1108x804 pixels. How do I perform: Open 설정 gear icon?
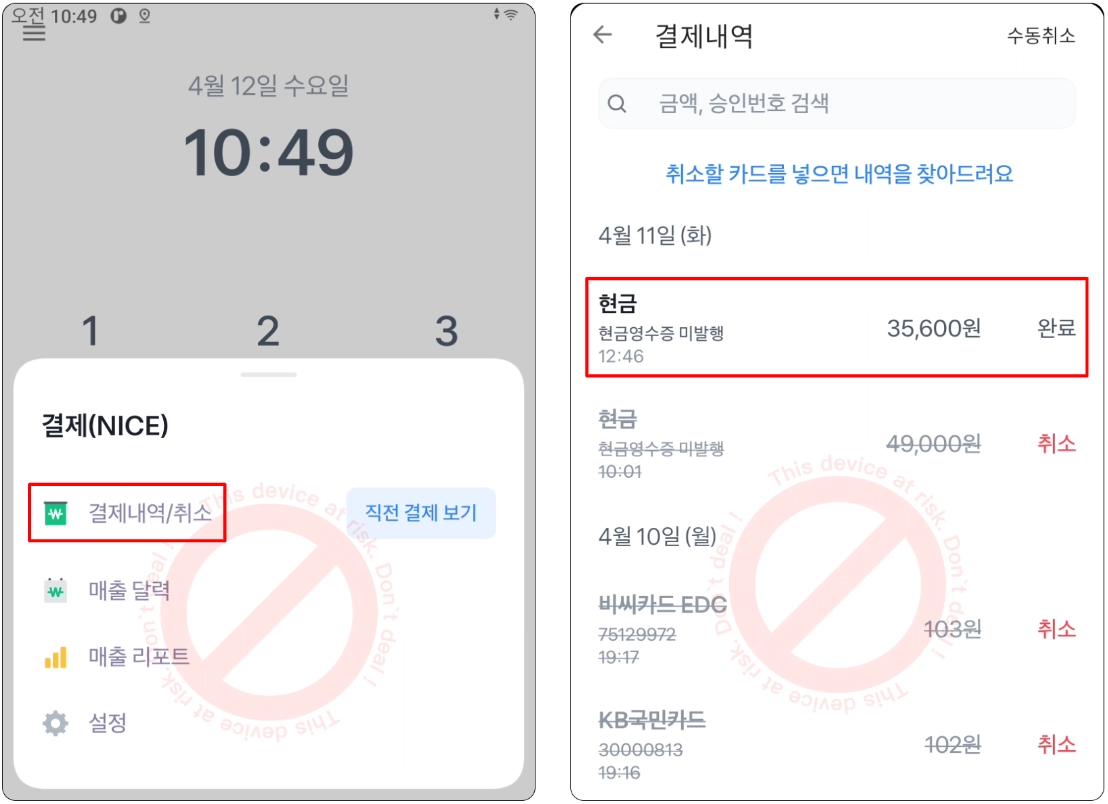(56, 723)
